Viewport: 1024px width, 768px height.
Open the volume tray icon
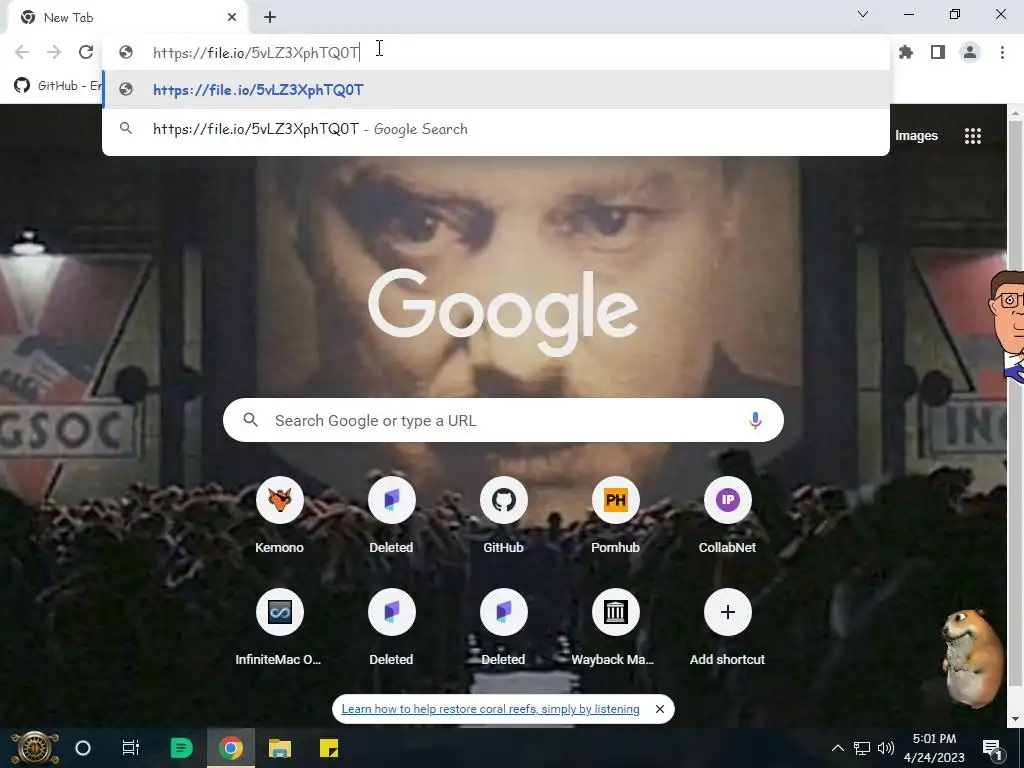[x=886, y=748]
